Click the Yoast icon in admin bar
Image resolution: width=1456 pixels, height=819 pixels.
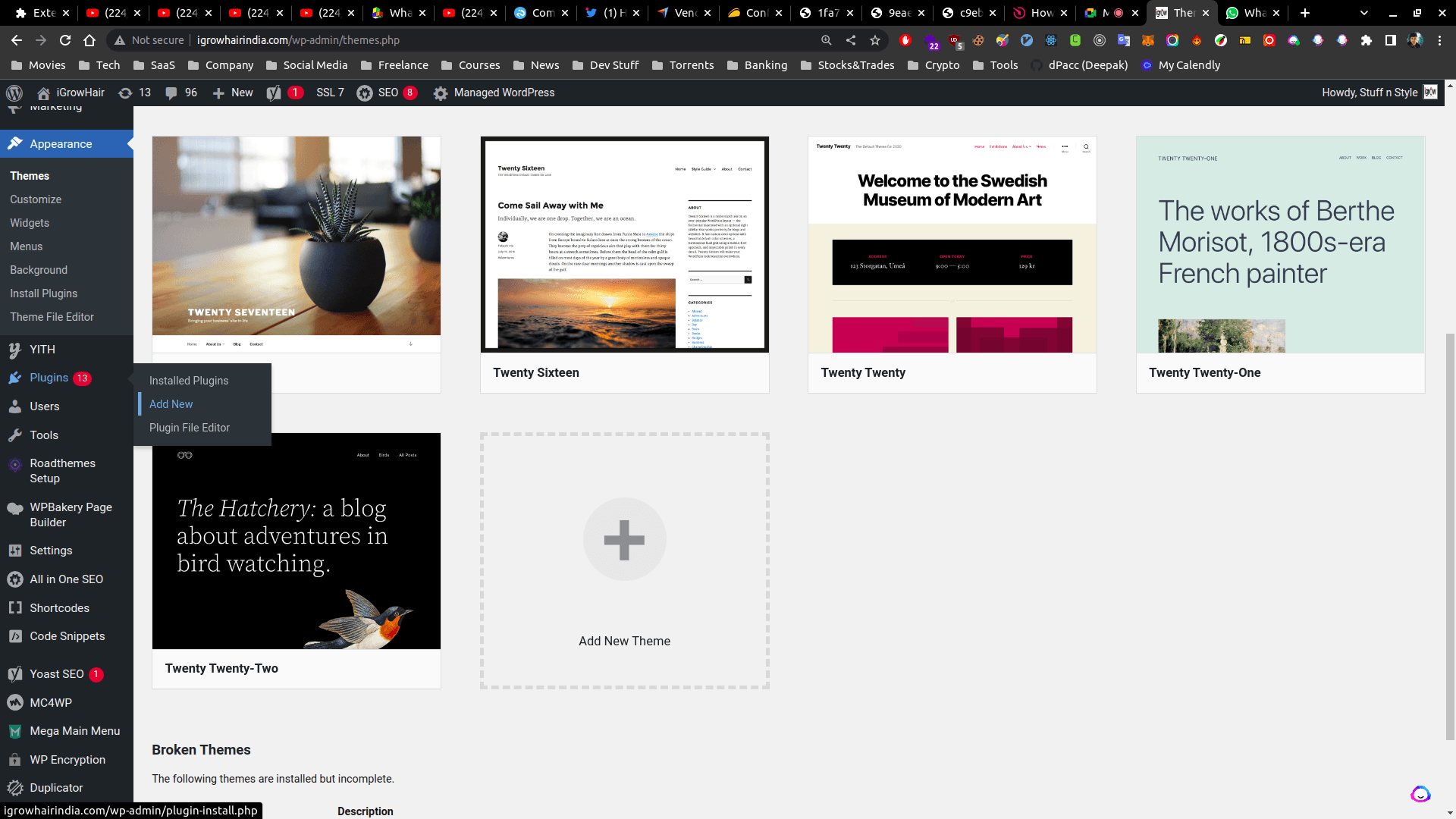click(x=274, y=93)
